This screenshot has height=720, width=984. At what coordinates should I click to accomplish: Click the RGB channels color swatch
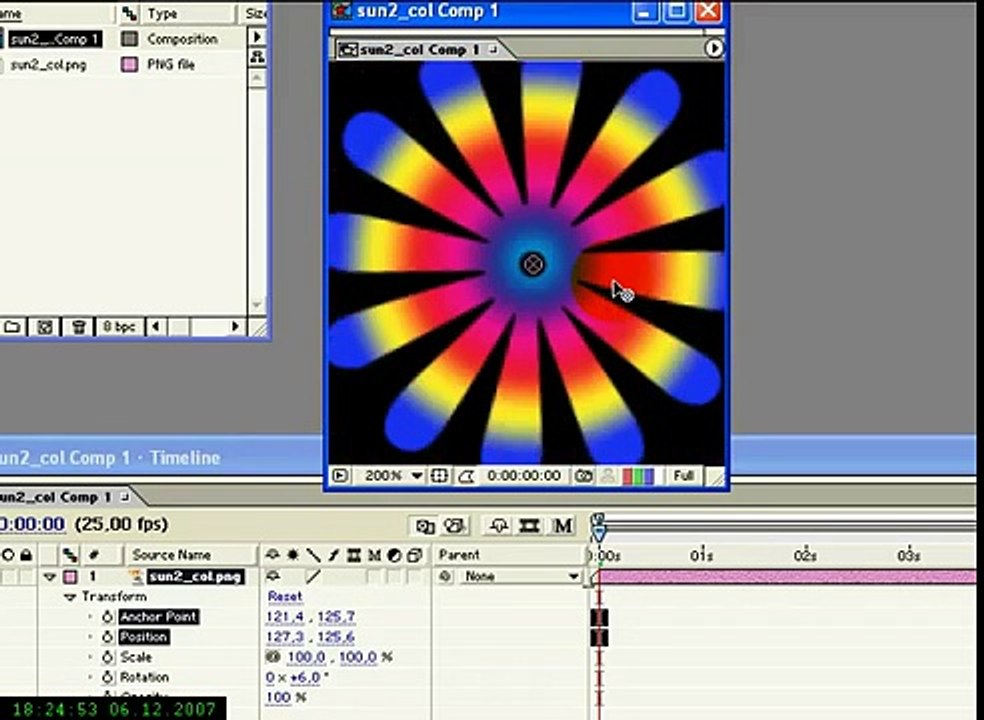637,476
